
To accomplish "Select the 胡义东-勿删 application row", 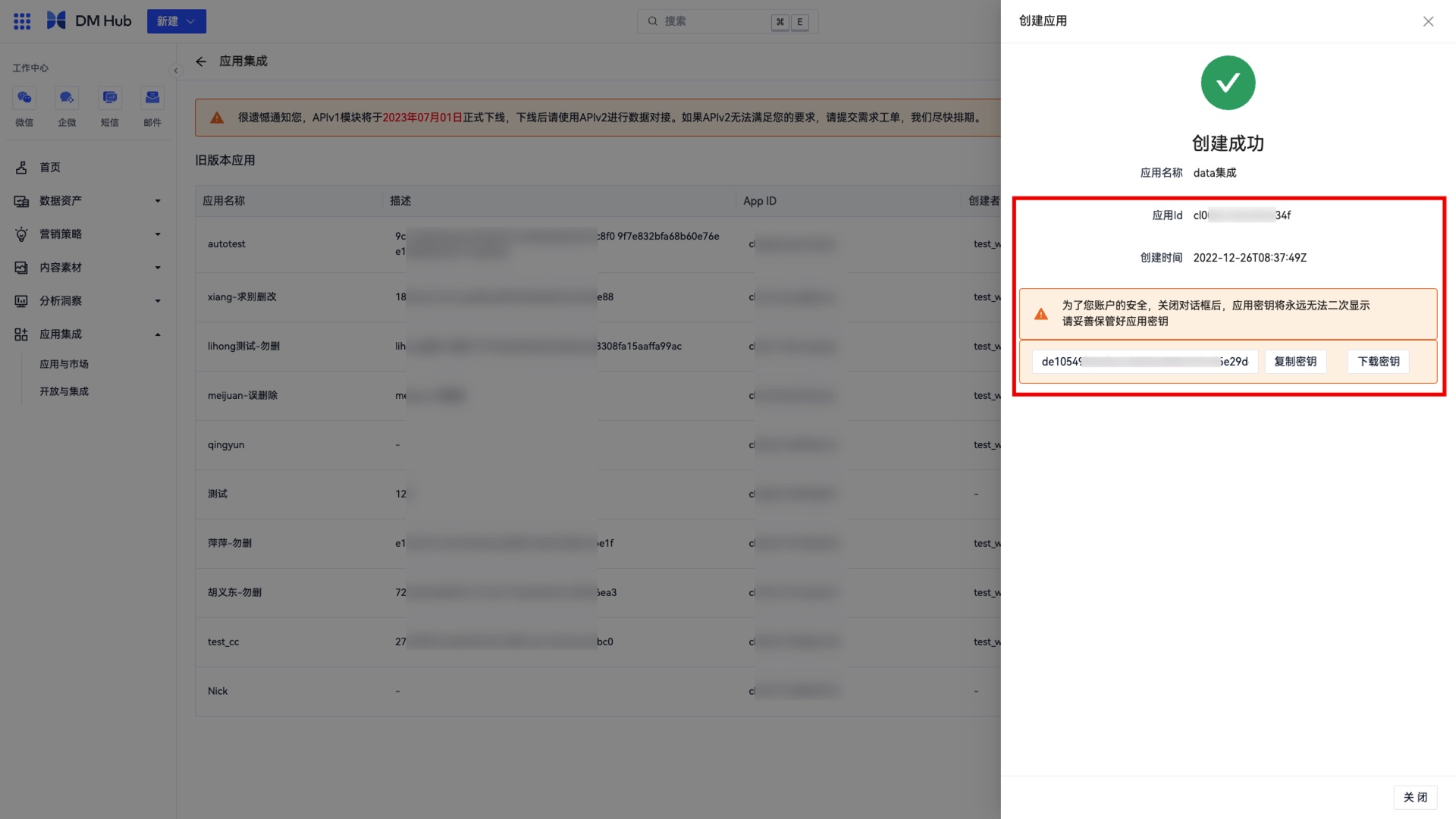I will [x=598, y=593].
